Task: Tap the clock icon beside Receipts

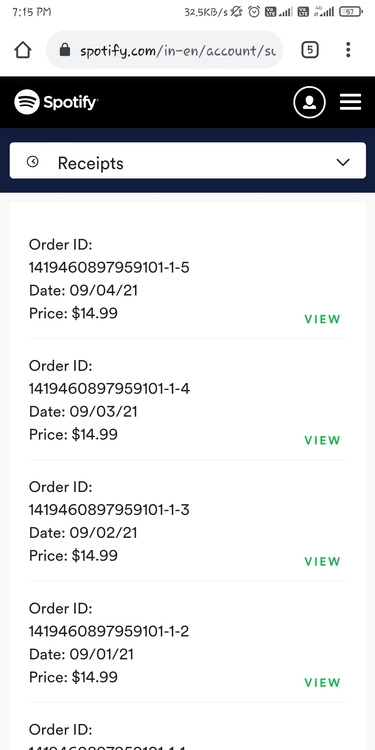Action: pyautogui.click(x=33, y=162)
